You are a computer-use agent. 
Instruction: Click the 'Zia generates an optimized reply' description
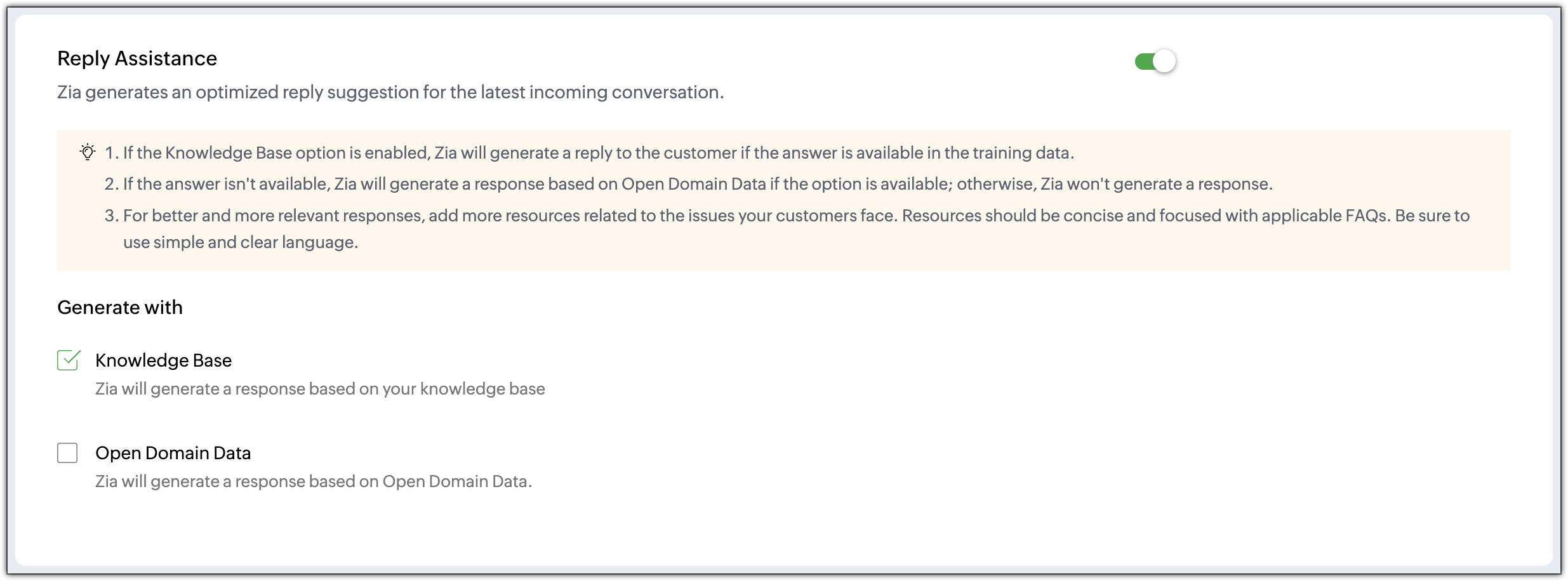click(x=390, y=93)
